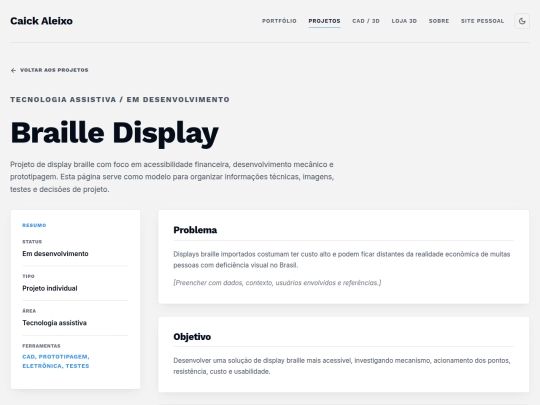Open the Loja 3D page

404,21
